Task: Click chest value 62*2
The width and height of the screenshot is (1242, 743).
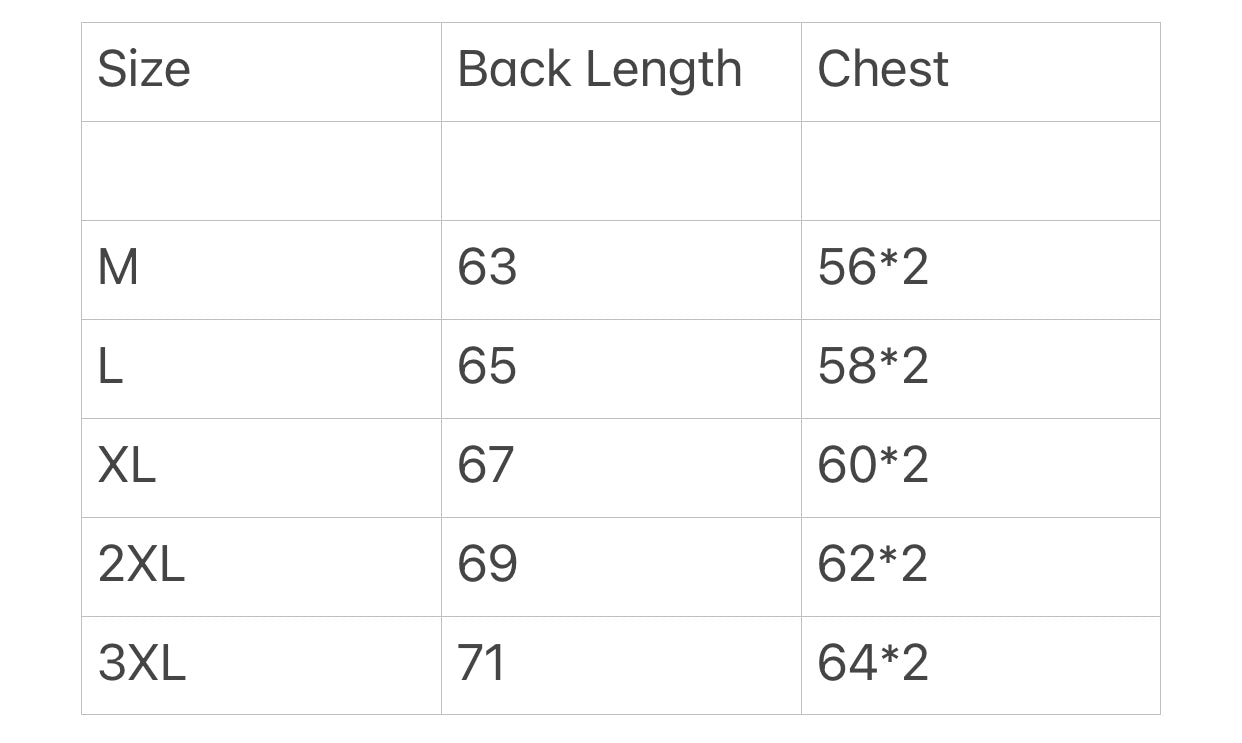Action: click(x=873, y=565)
